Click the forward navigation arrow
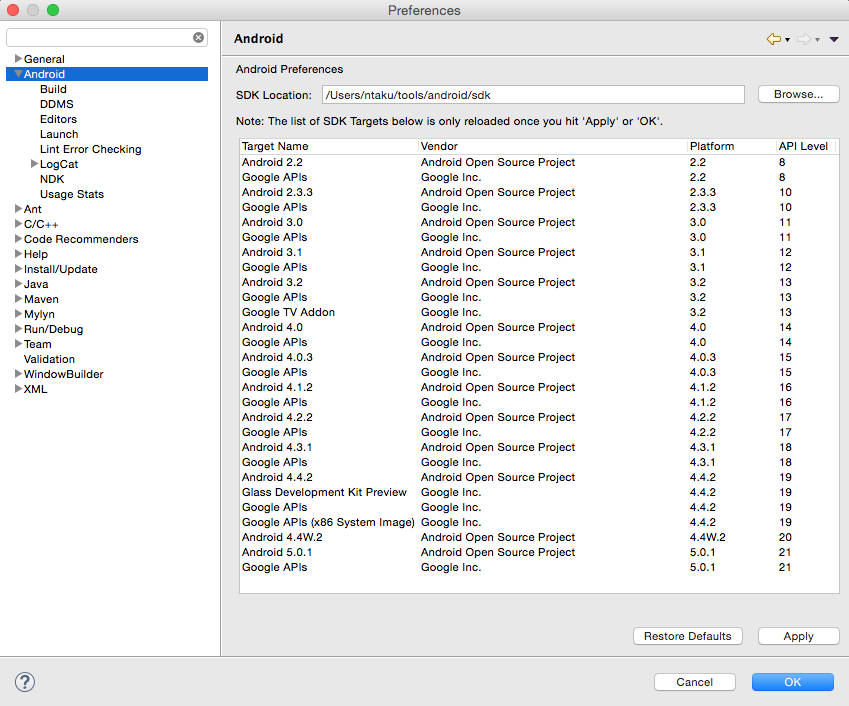Image resolution: width=849 pixels, height=706 pixels. 804,39
